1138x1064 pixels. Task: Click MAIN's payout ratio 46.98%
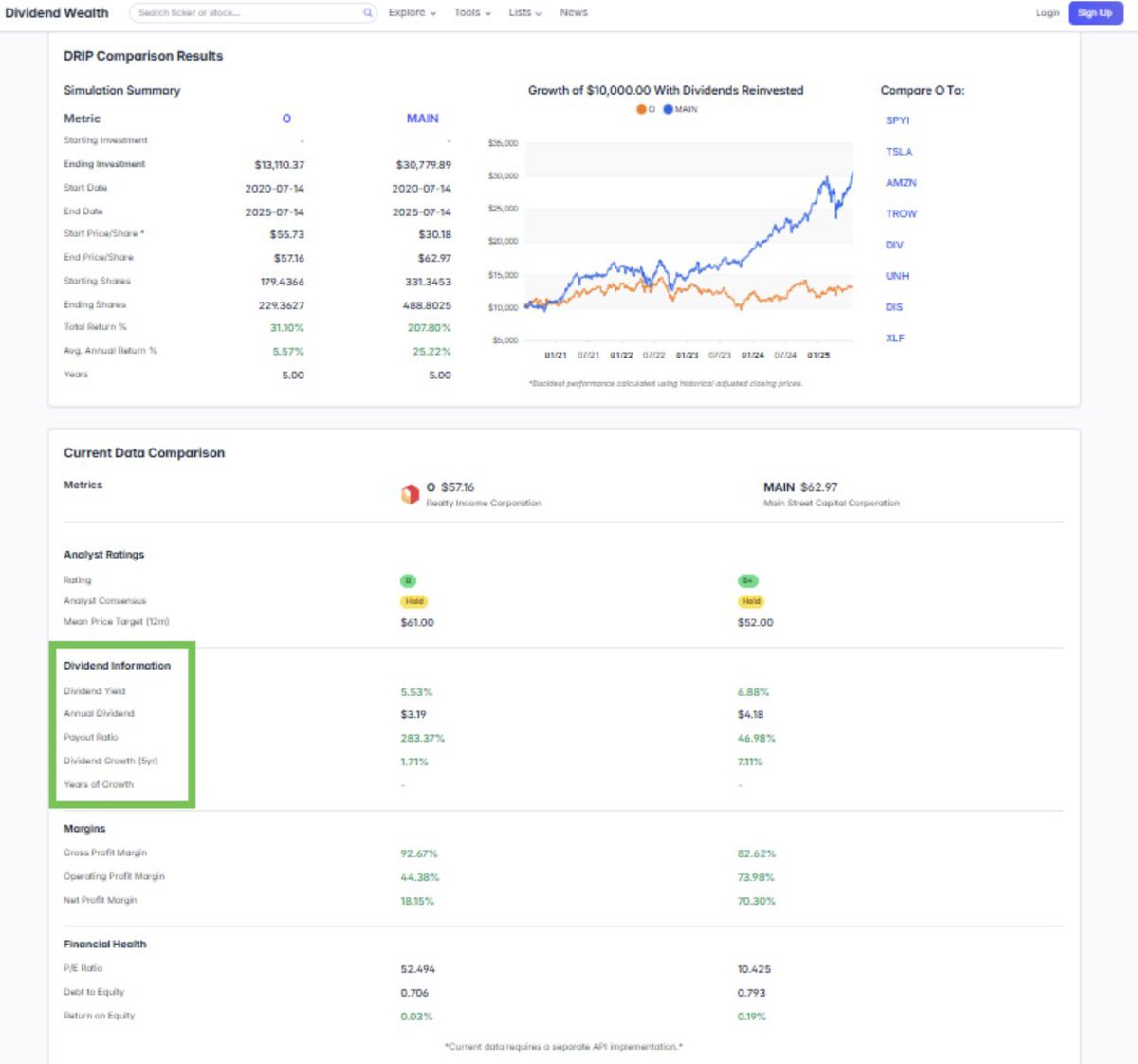(x=757, y=739)
